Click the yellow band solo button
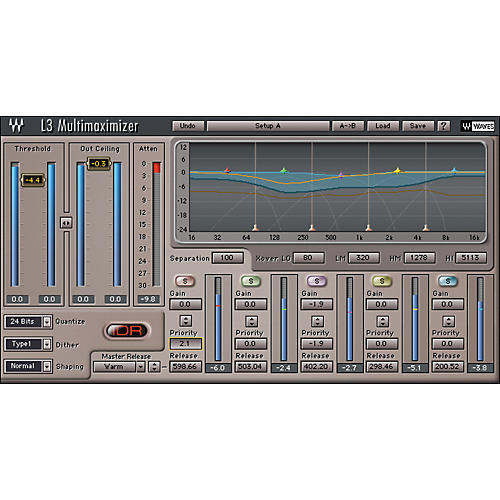Screen dimensions: 500x500 (x=382, y=281)
